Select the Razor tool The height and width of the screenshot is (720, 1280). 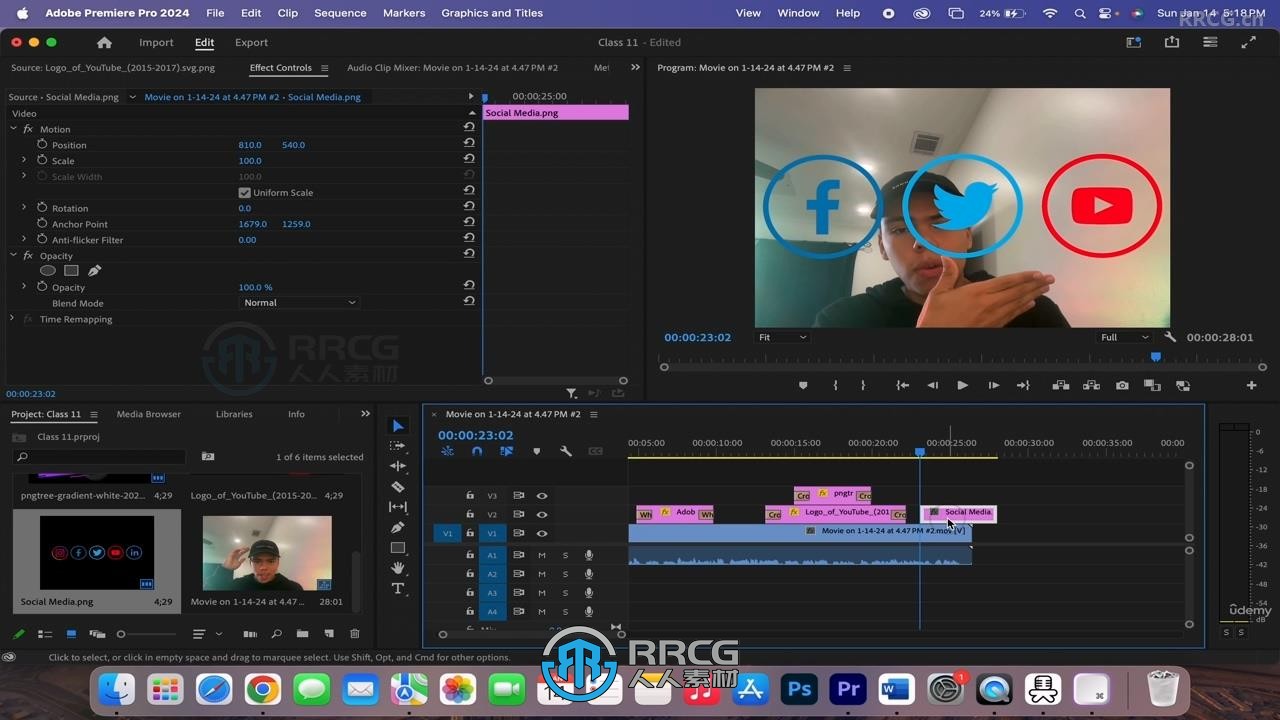[398, 487]
